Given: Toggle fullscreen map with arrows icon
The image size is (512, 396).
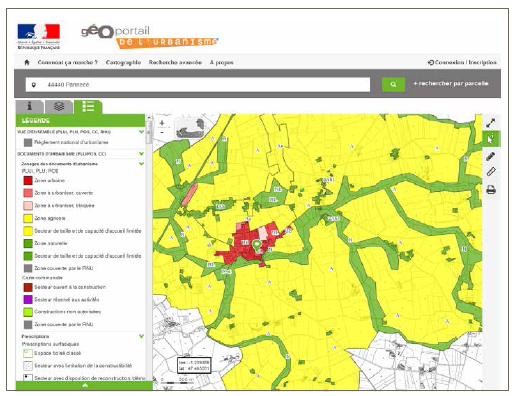Looking at the screenshot, I should (x=491, y=123).
